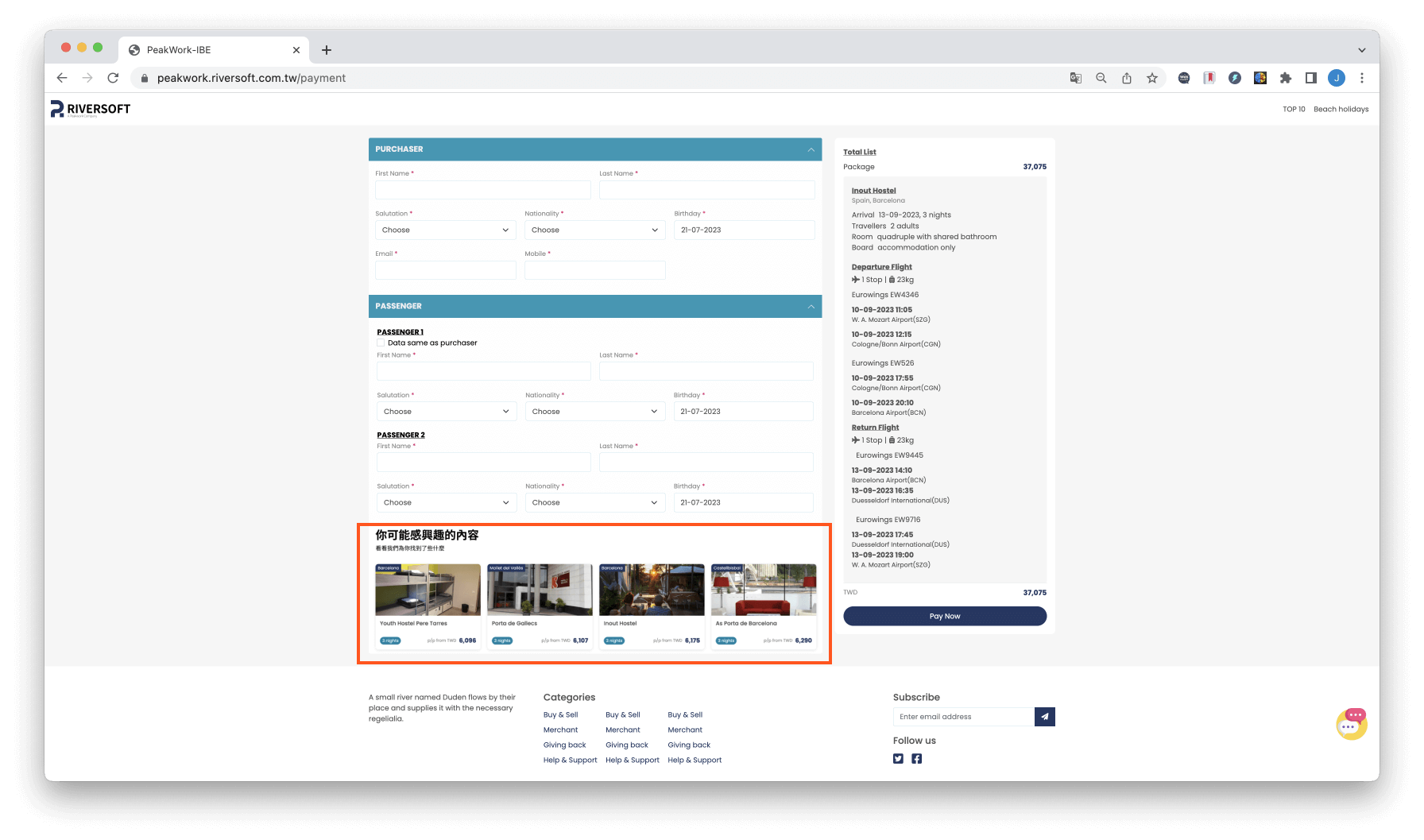
Task: Close the PeakWork-IBE tab
Action: [x=296, y=50]
